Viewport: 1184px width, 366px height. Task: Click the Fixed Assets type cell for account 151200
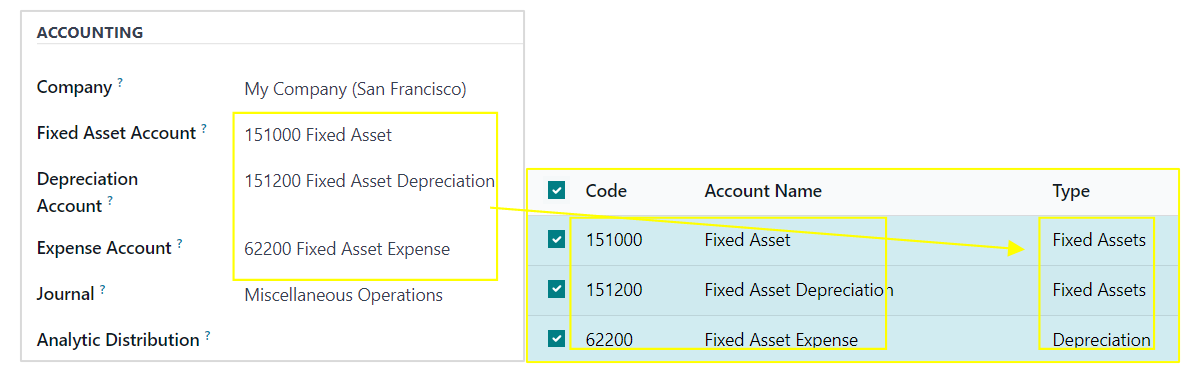pyautogui.click(x=1099, y=290)
